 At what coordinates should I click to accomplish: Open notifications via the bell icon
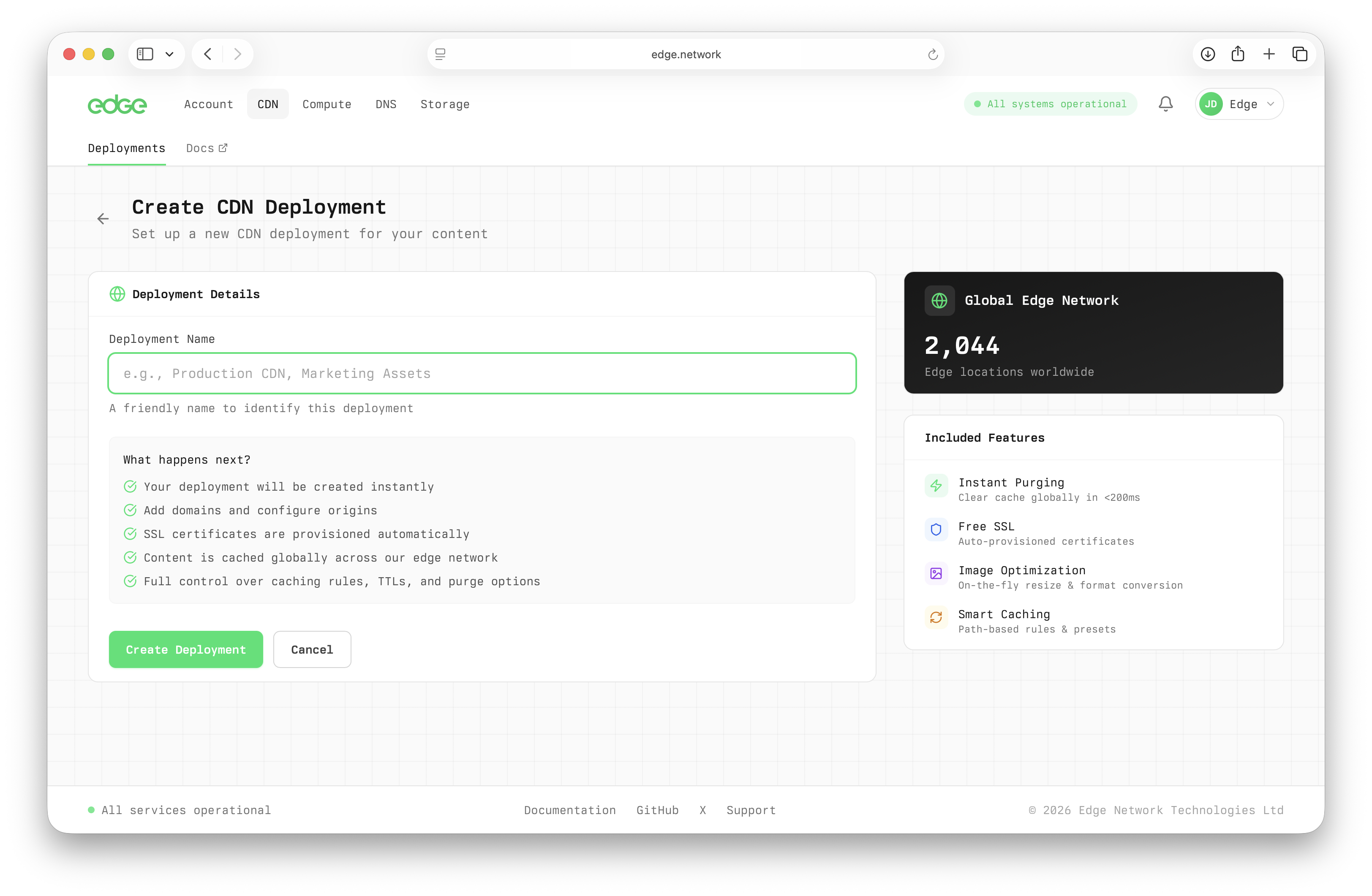(1165, 104)
